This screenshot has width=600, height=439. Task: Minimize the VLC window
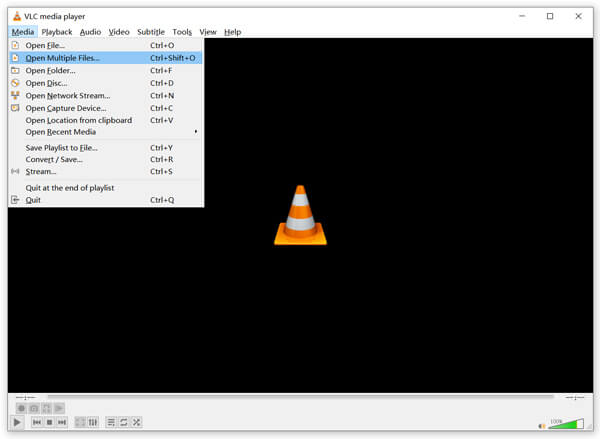pyautogui.click(x=522, y=16)
